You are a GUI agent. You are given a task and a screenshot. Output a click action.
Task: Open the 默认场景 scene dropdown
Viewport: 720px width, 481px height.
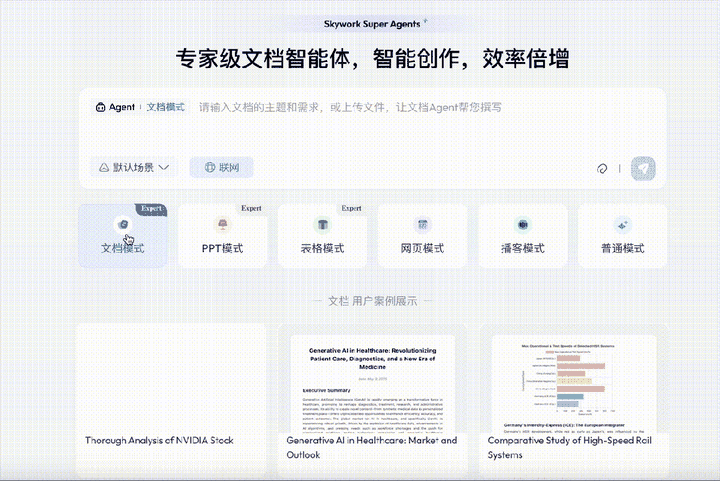pyautogui.click(x=134, y=168)
